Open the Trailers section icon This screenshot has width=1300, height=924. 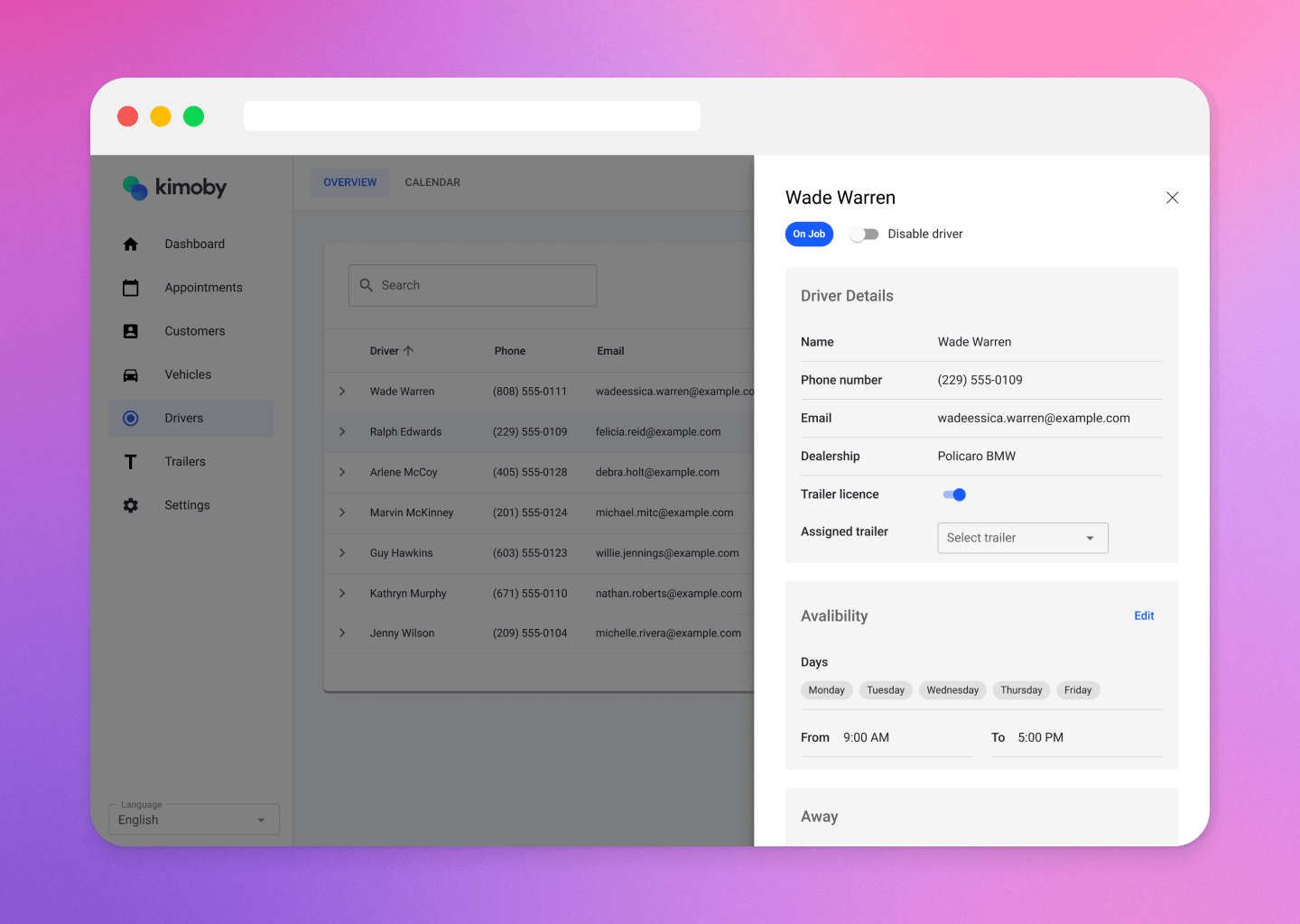(130, 461)
